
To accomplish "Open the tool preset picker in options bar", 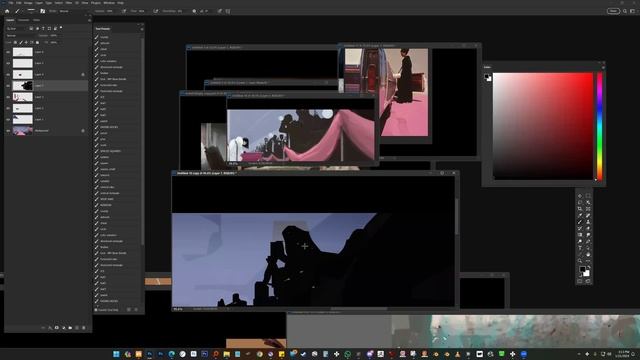I will coord(18,11).
